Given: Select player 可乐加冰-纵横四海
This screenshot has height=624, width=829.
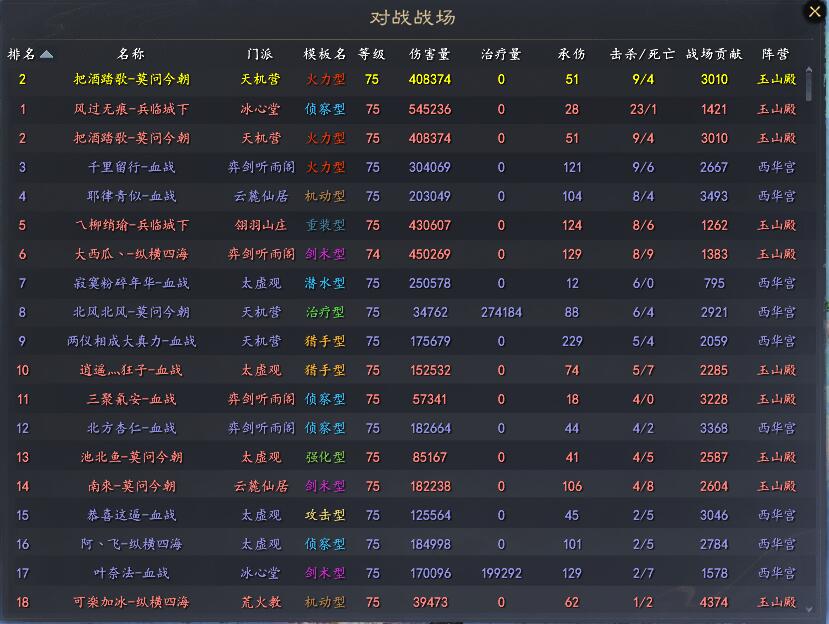Looking at the screenshot, I should click(x=131, y=602).
